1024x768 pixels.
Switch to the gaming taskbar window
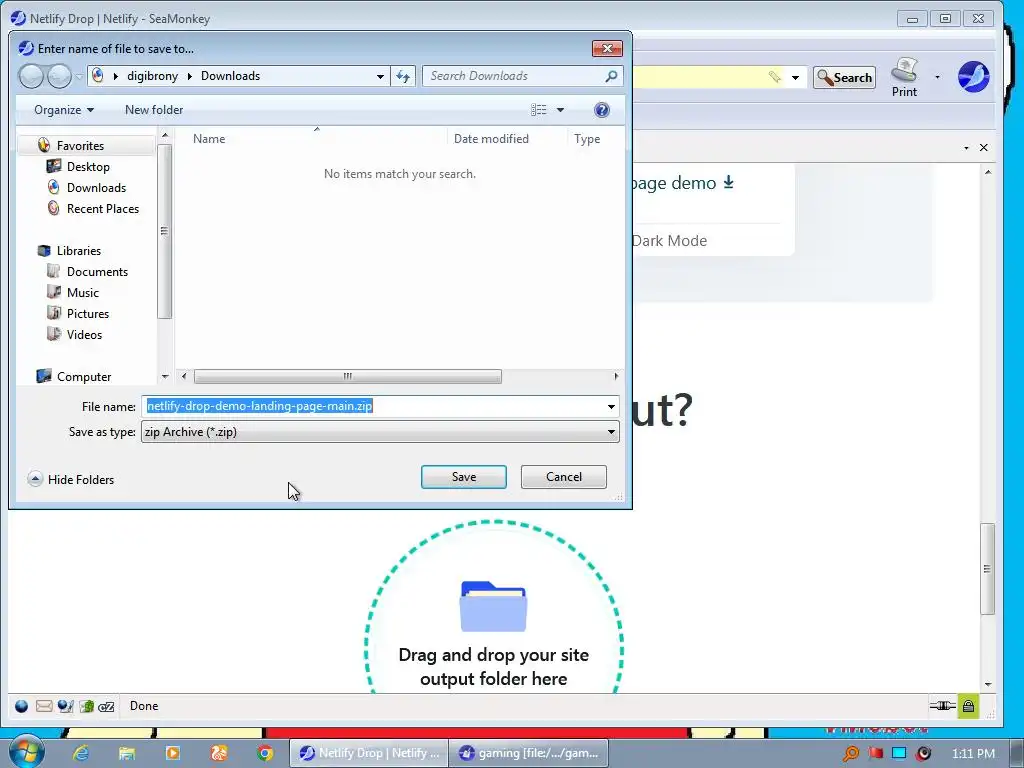click(528, 753)
